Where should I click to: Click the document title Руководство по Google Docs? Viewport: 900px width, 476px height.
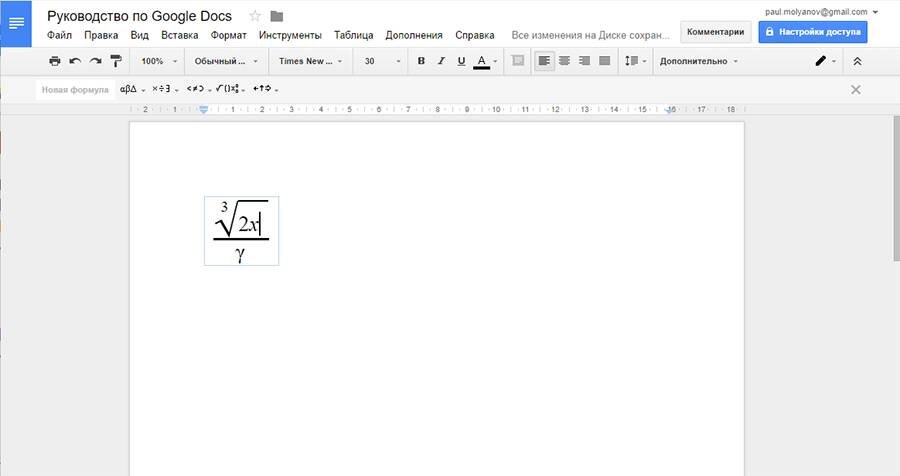coord(139,16)
